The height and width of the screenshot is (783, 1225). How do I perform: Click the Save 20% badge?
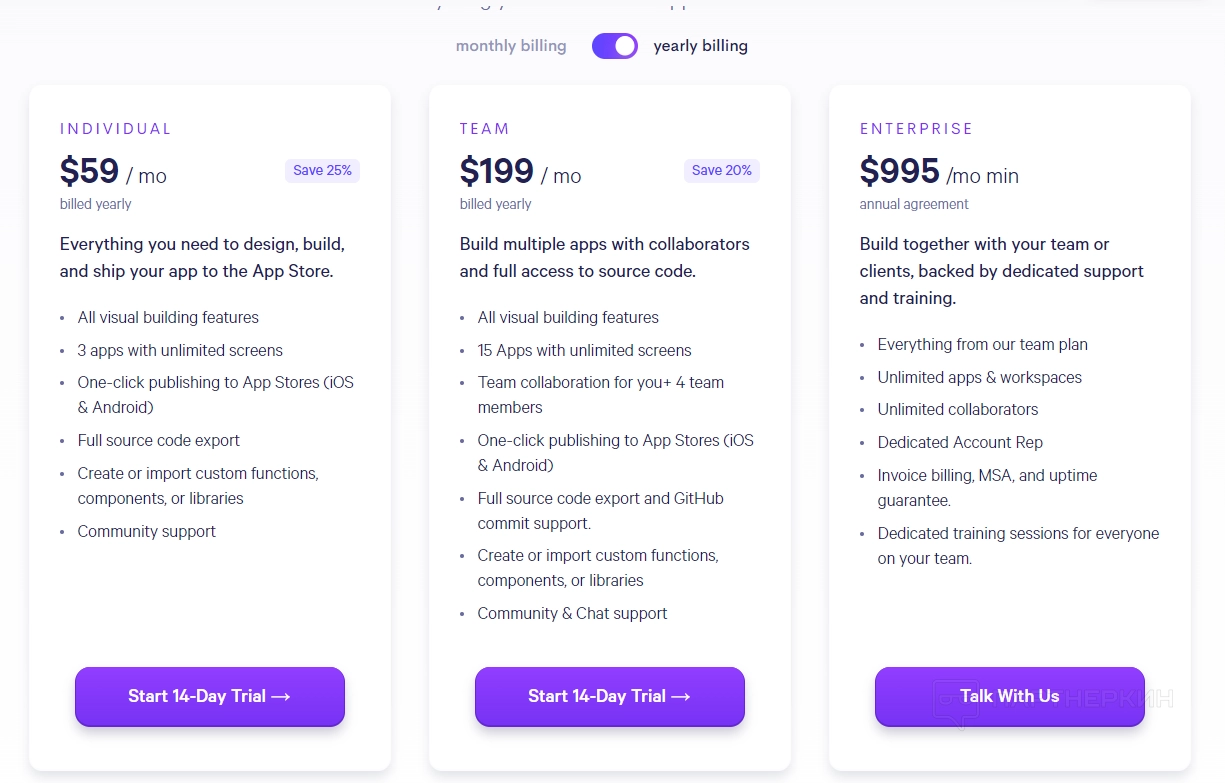722,171
